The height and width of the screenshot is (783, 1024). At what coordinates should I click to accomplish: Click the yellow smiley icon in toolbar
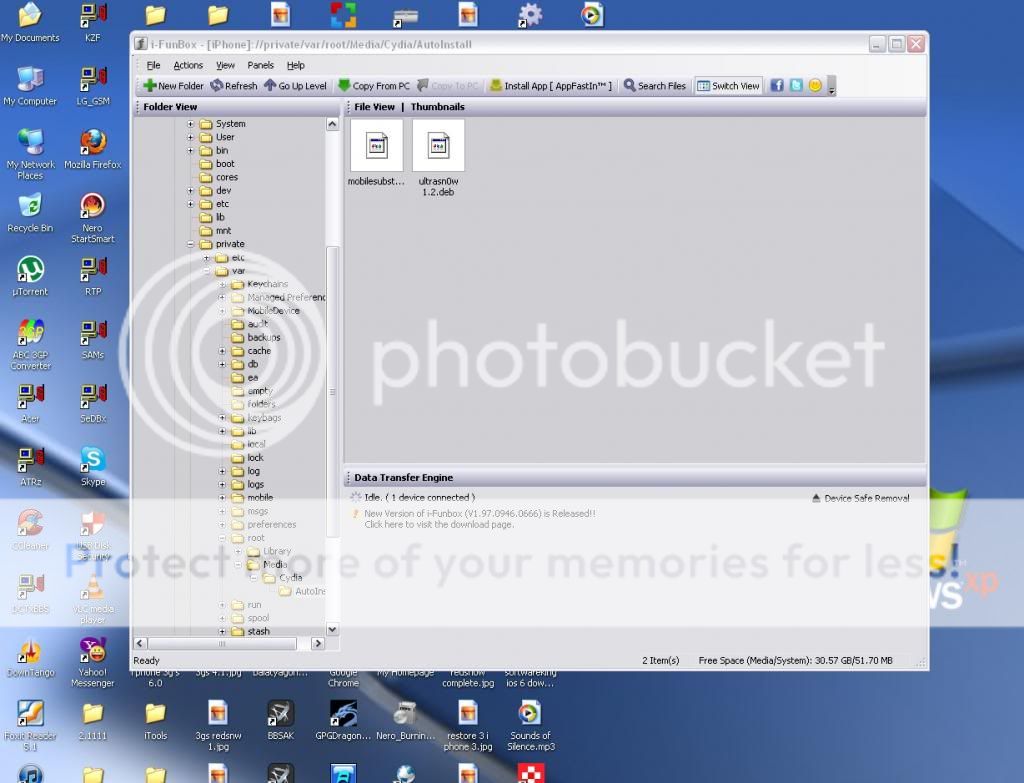[x=815, y=86]
